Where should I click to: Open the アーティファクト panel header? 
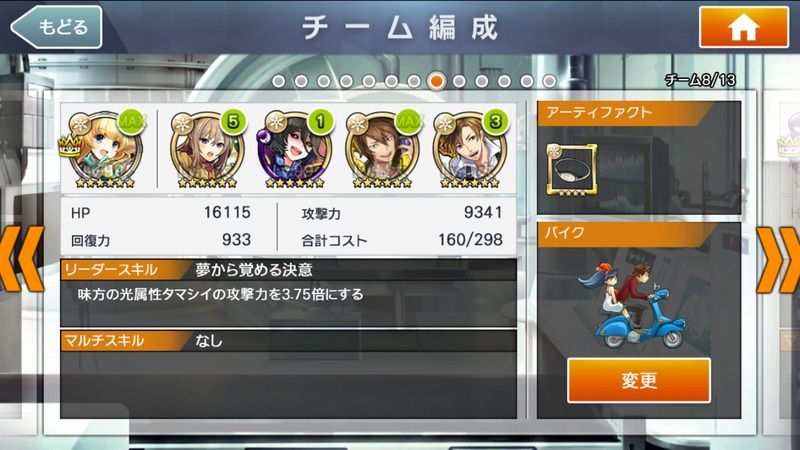(627, 113)
